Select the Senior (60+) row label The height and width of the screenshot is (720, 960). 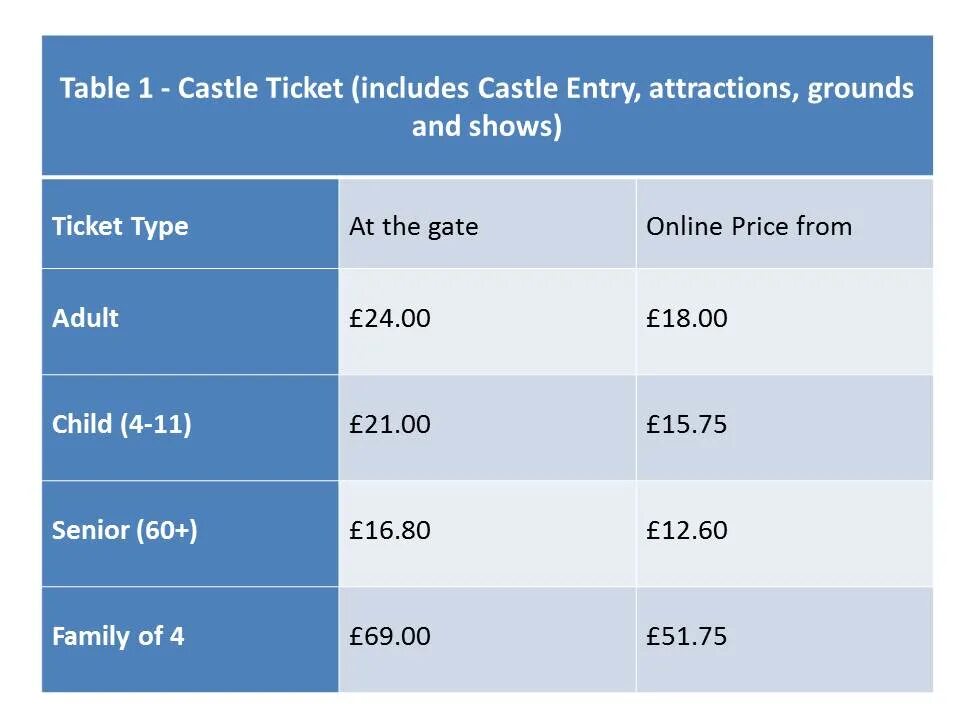(x=124, y=530)
